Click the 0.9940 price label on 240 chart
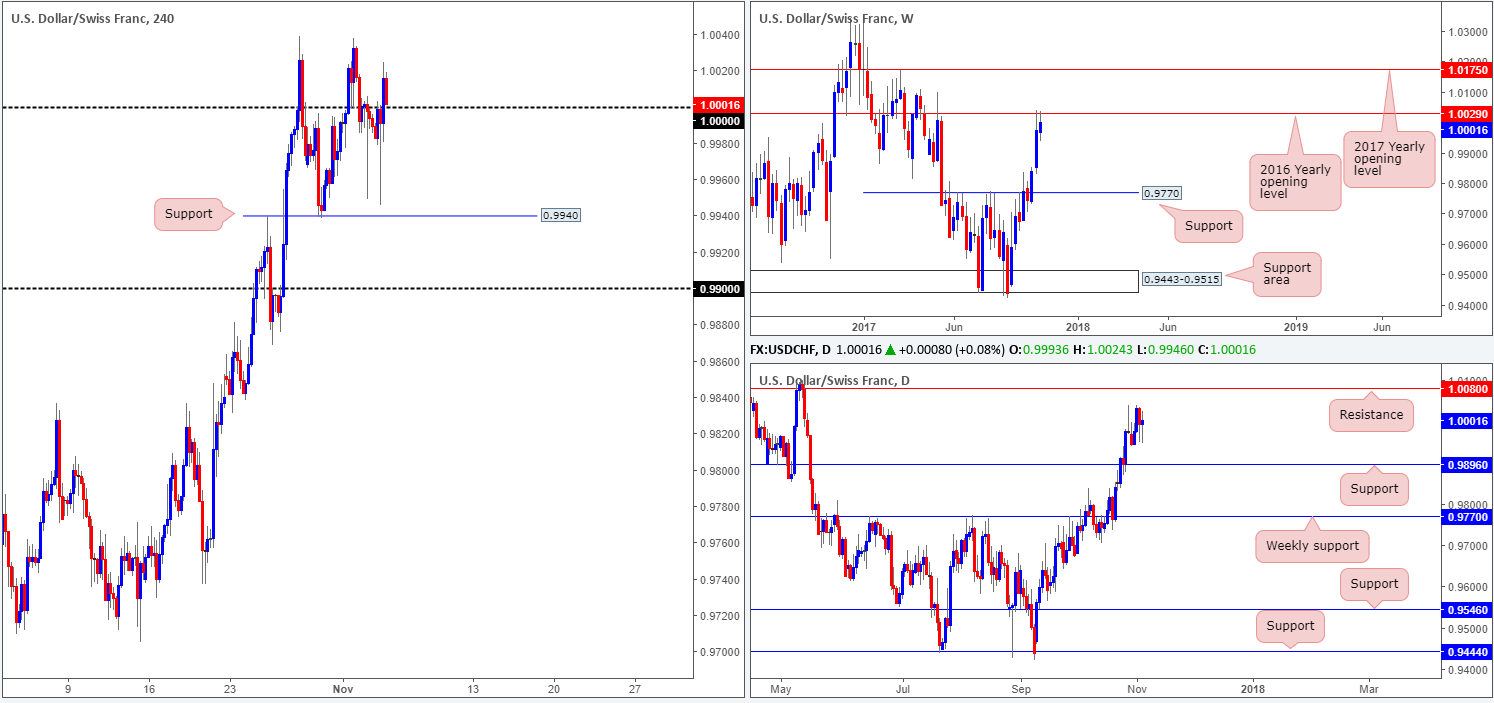 tap(559, 215)
